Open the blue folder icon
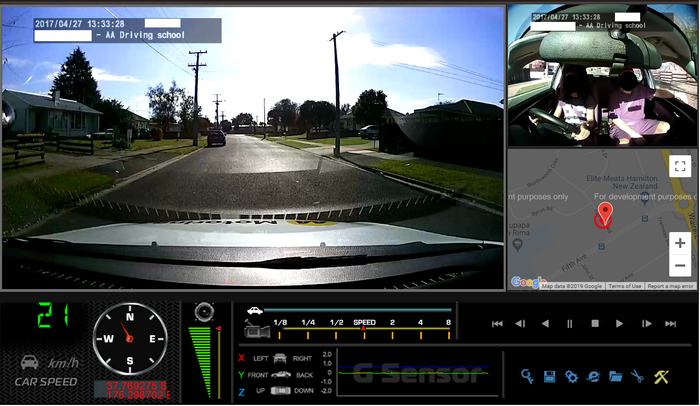700x406 pixels. pos(615,377)
